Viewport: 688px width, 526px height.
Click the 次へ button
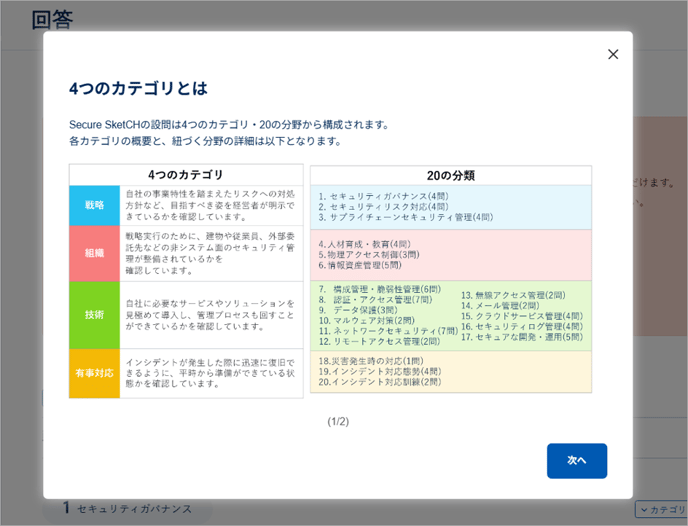point(577,461)
